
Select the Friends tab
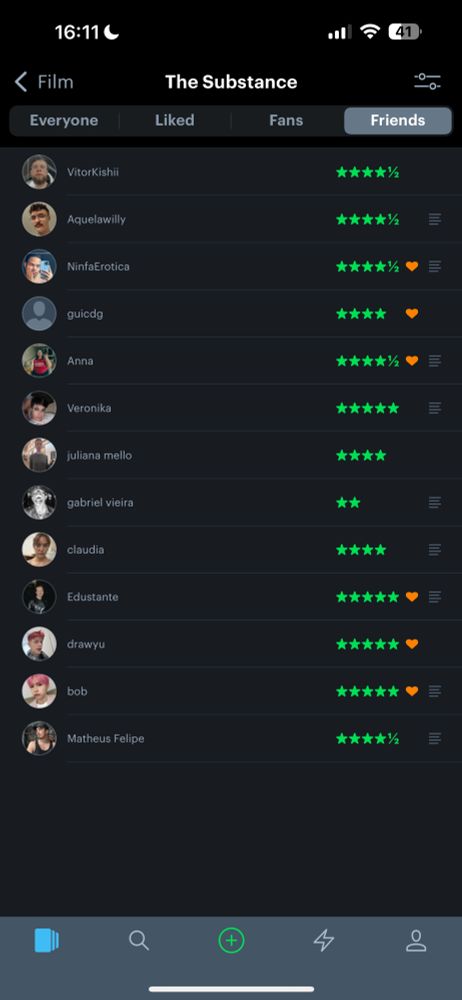coord(398,121)
